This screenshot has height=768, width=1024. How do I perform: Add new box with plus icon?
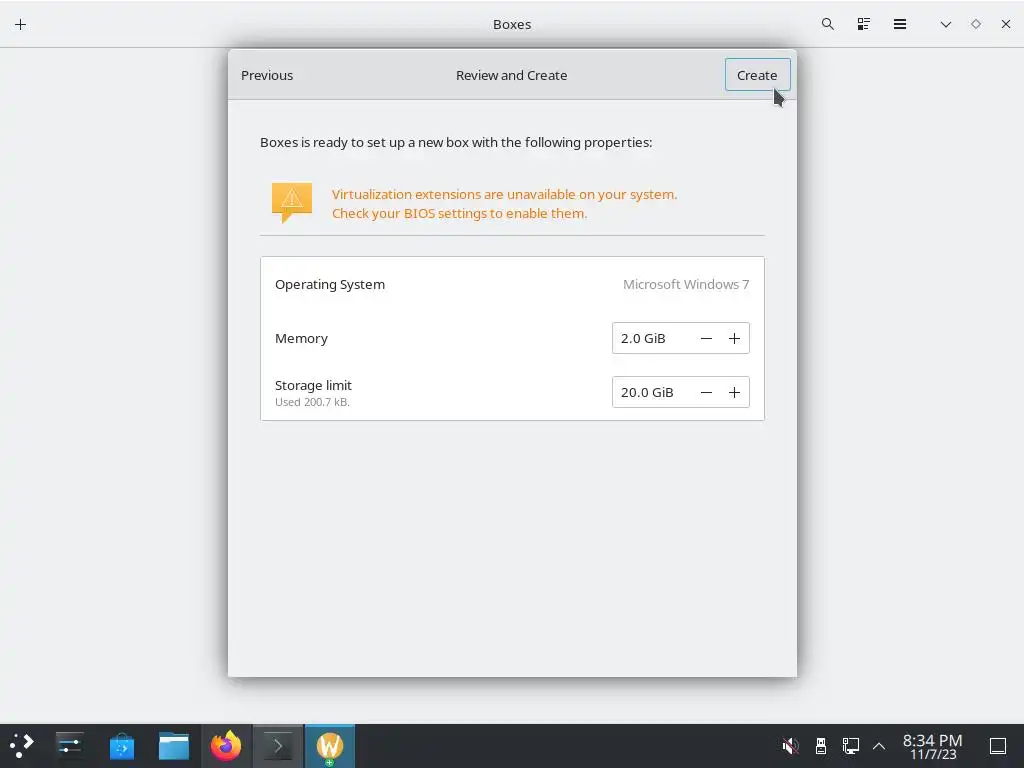pos(20,25)
